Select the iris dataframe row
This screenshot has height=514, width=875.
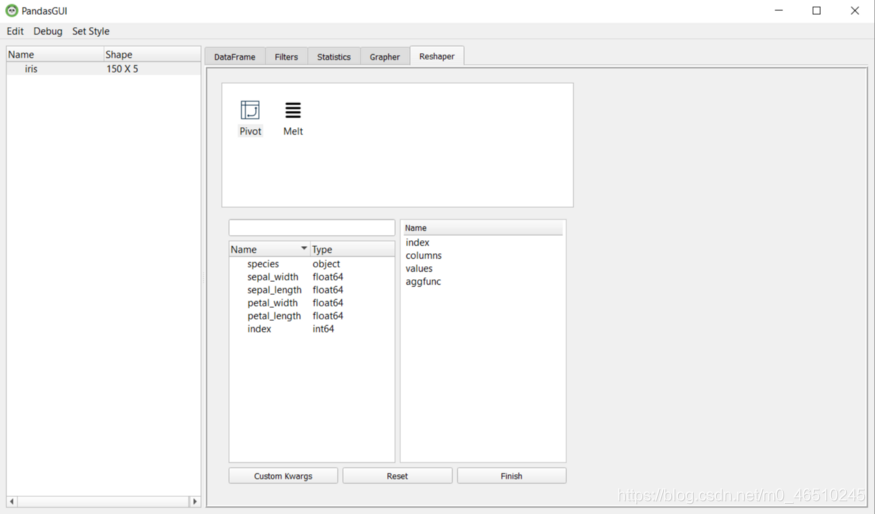pyautogui.click(x=103, y=69)
